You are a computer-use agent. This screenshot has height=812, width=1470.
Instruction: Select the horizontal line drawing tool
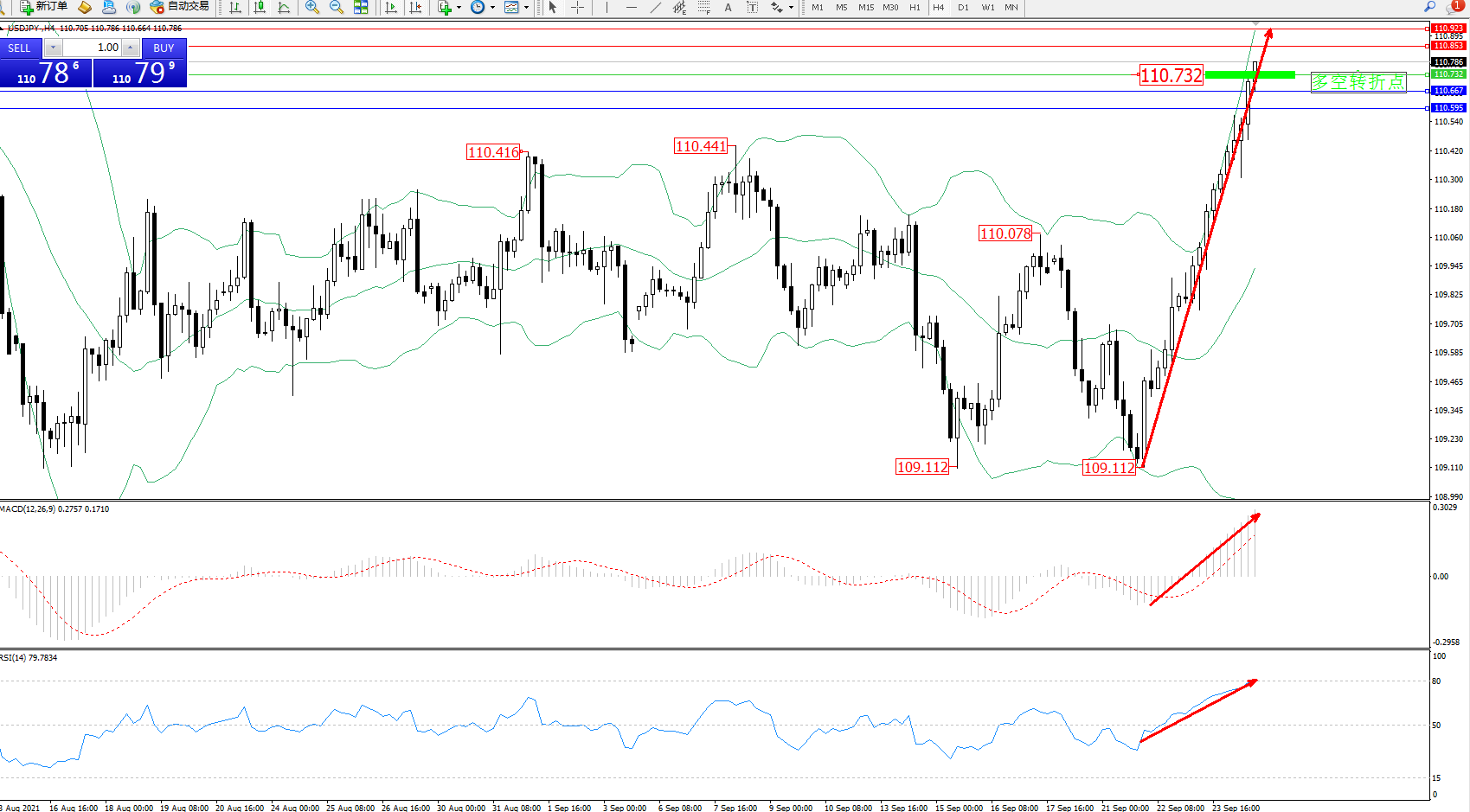click(632, 7)
